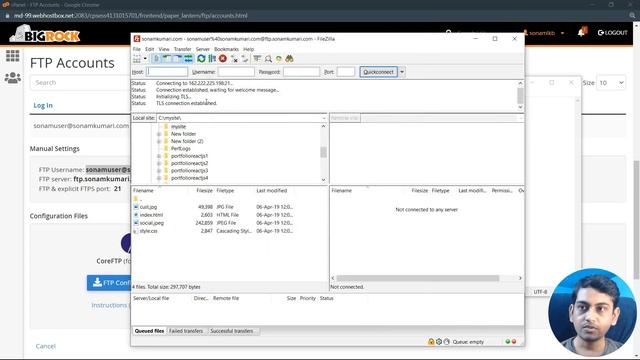Click the Host input field
The image size is (640, 360).
[167, 72]
